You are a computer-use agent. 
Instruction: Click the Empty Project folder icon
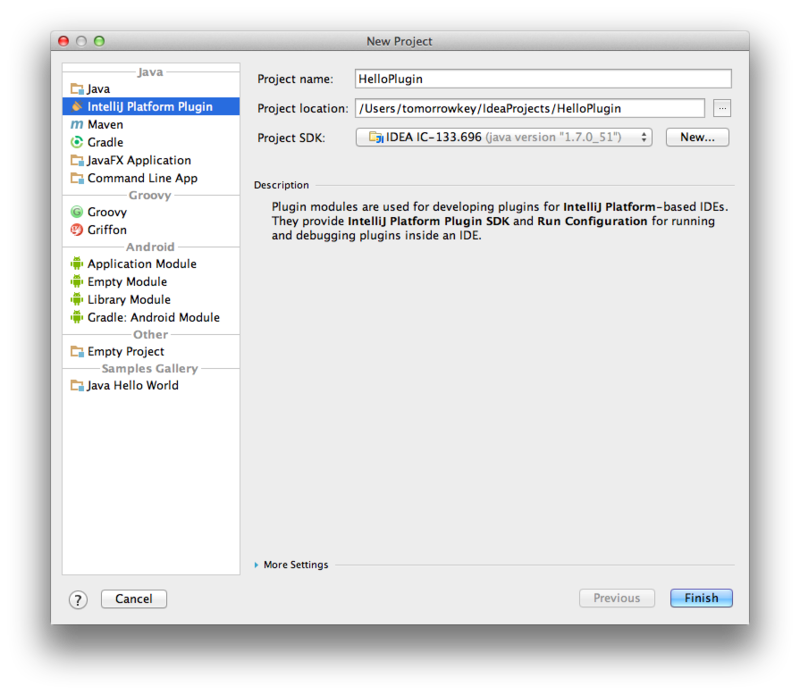pos(77,352)
